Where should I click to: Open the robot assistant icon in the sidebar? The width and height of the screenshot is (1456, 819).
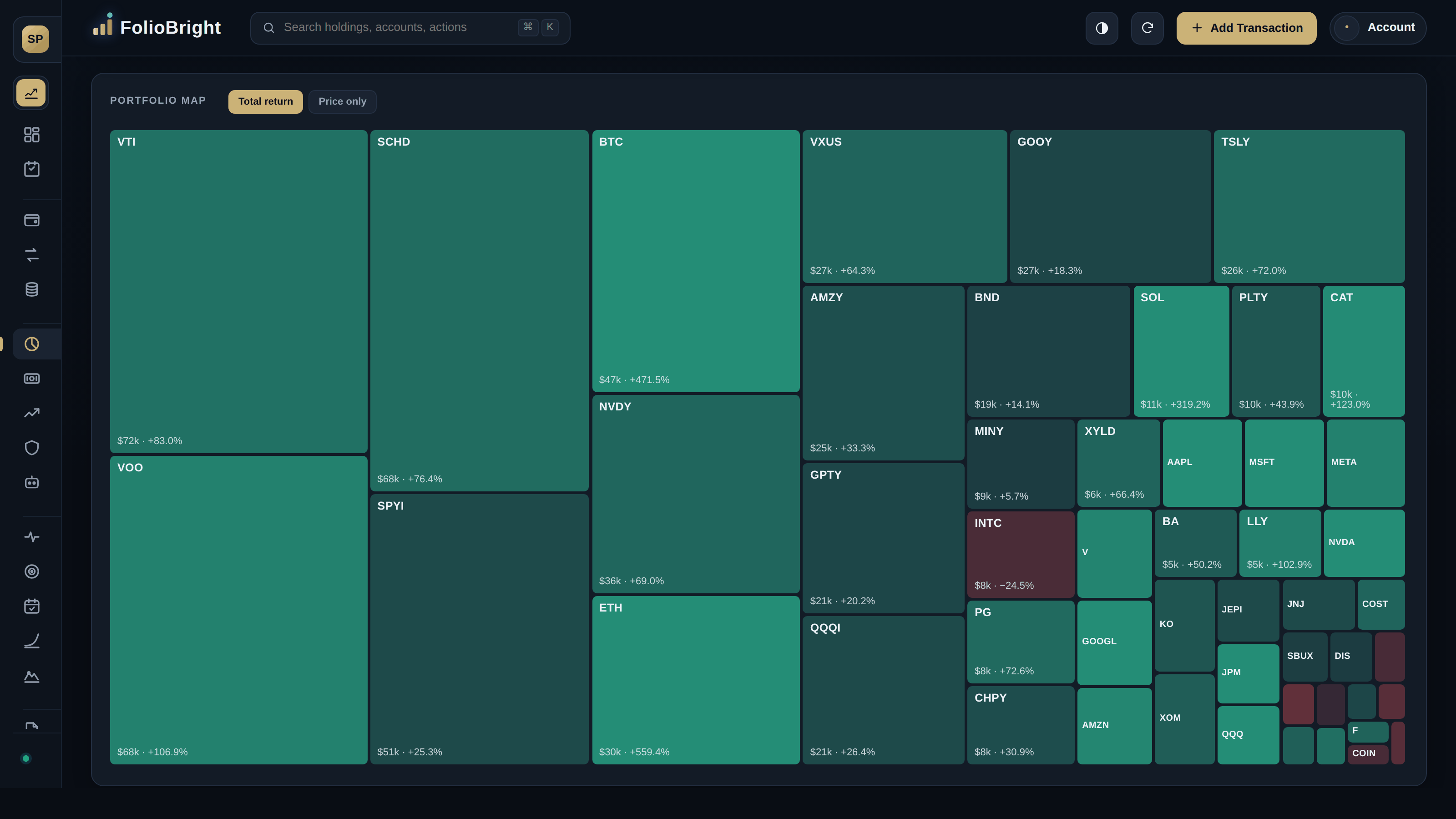[x=32, y=482]
